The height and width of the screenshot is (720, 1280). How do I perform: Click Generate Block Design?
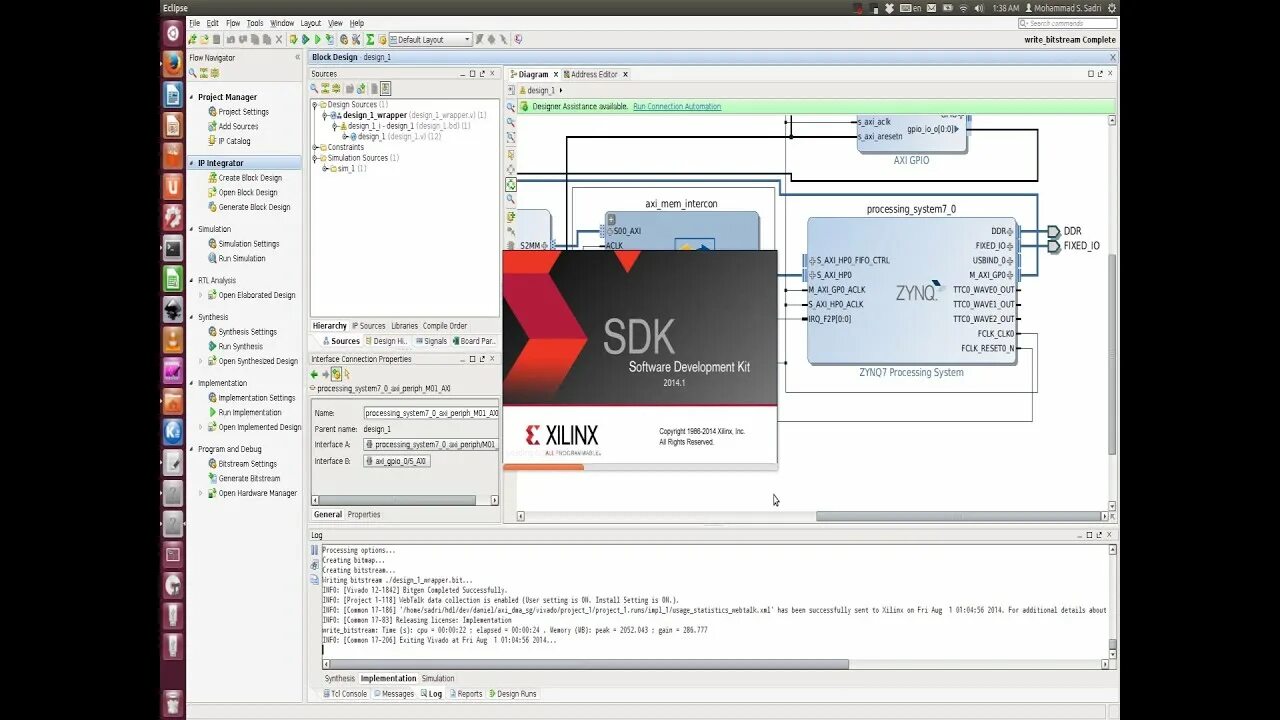248,207
